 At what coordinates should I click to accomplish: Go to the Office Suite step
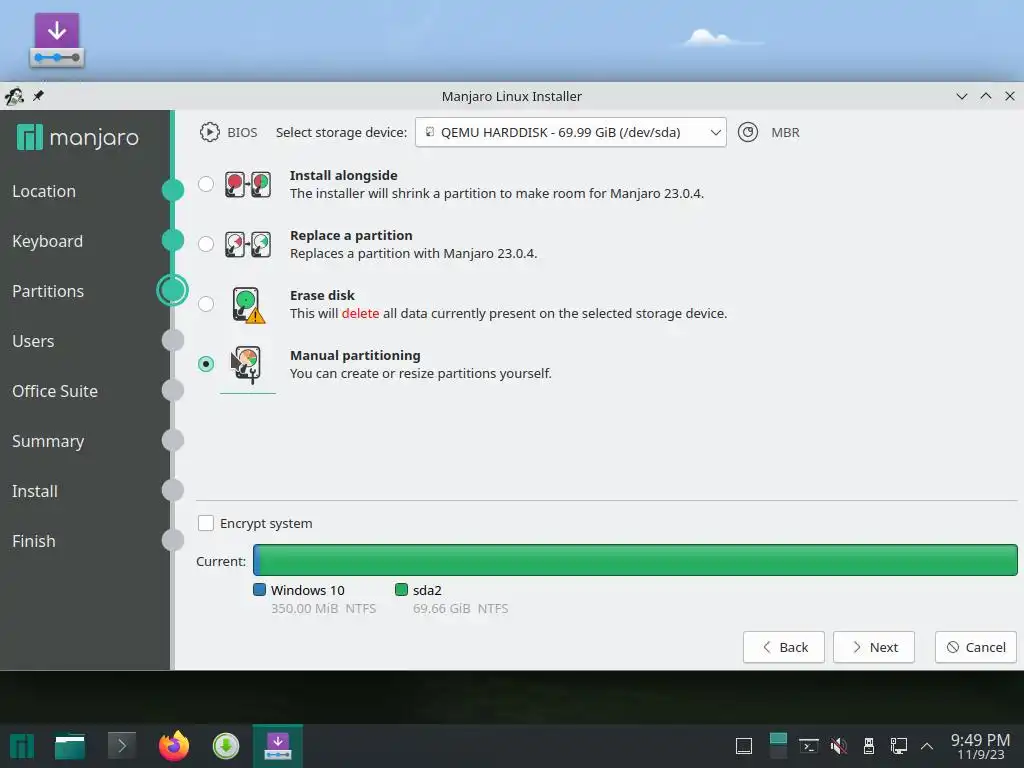pyautogui.click(x=55, y=391)
